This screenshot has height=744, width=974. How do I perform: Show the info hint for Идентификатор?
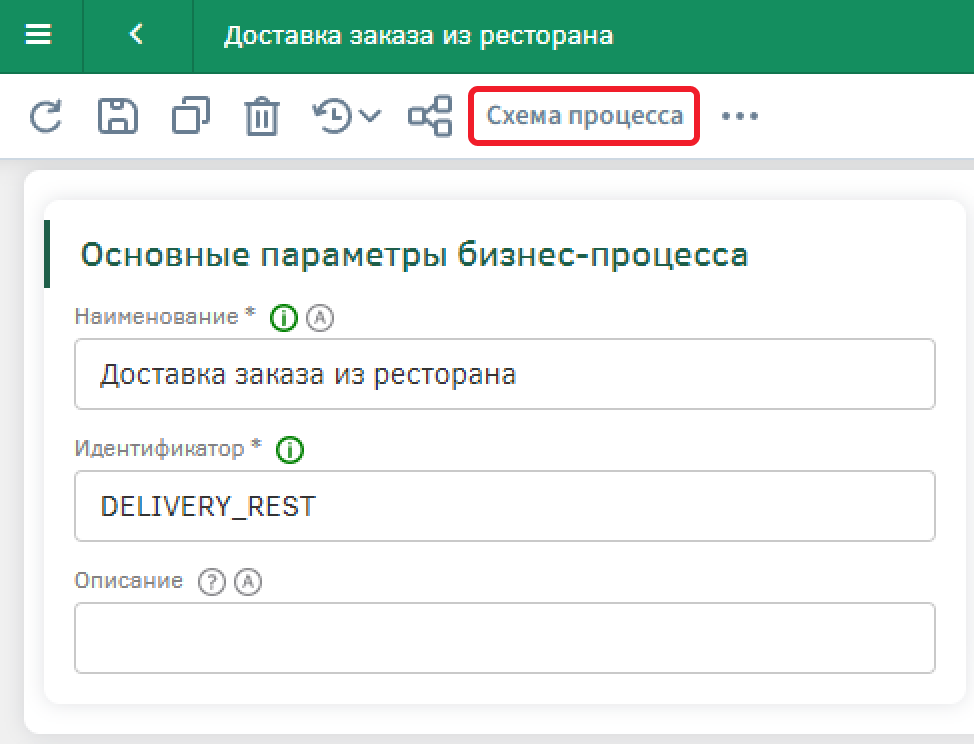click(290, 450)
